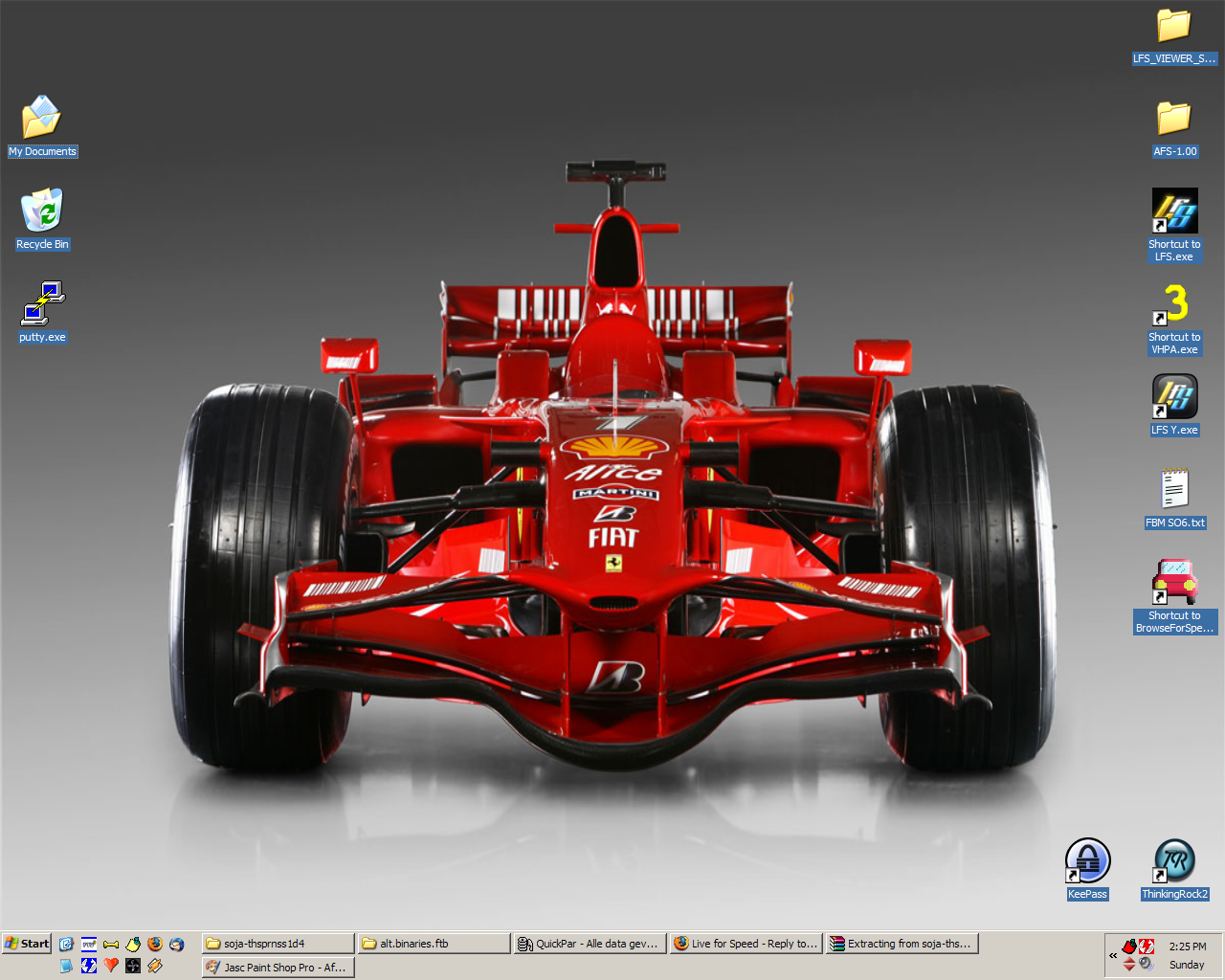The image size is (1225, 980).
Task: Open the speaker volume tray icon
Action: [1146, 964]
